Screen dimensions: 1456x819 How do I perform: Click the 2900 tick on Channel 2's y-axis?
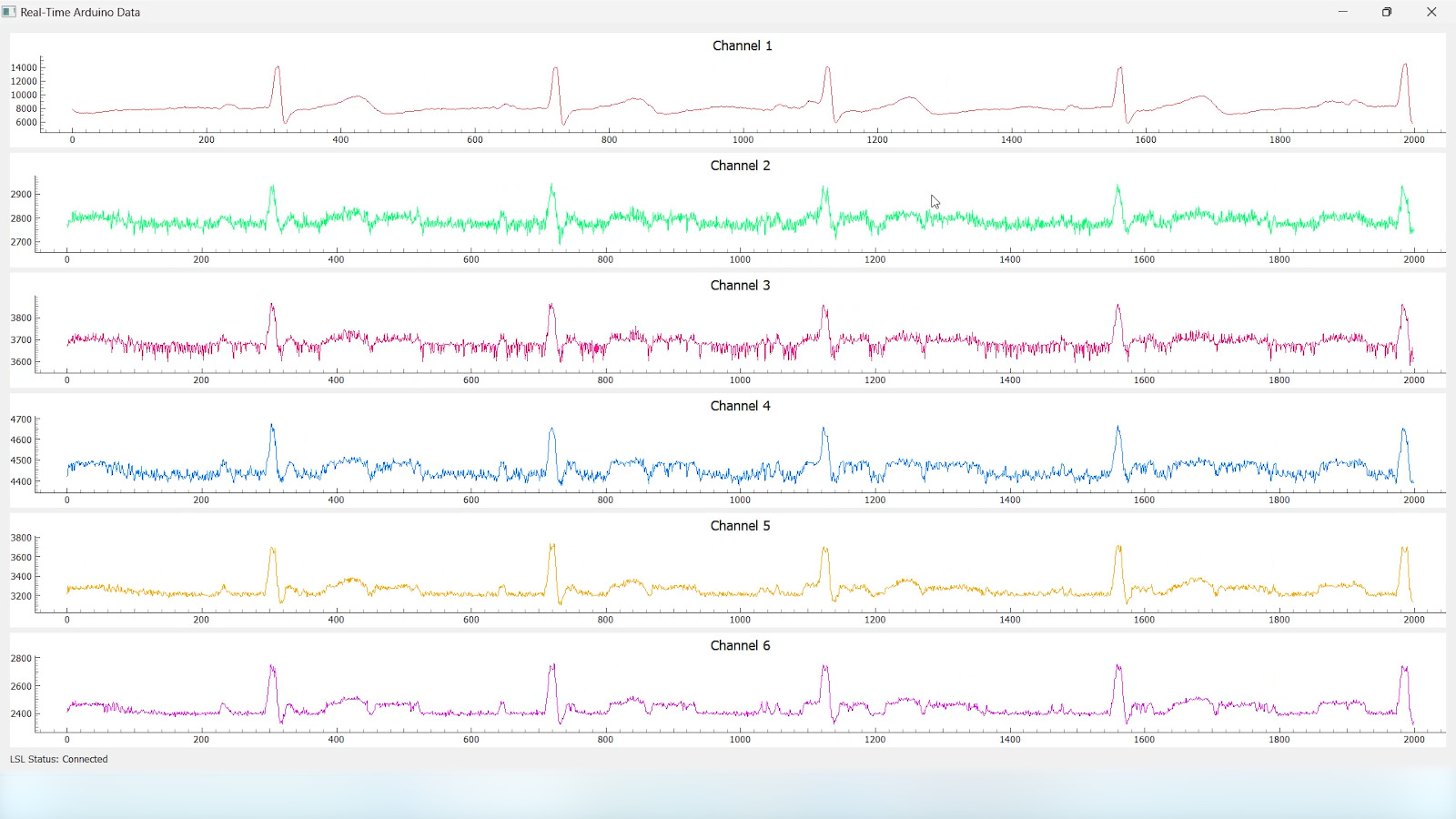click(21, 194)
